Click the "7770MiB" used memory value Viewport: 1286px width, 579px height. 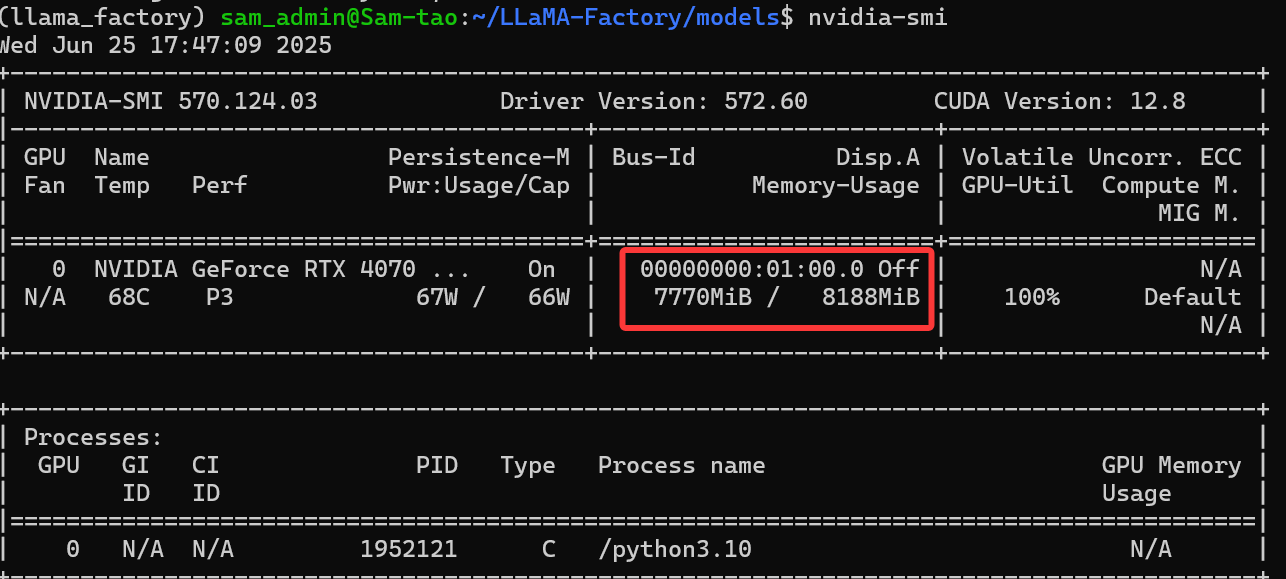(x=703, y=297)
